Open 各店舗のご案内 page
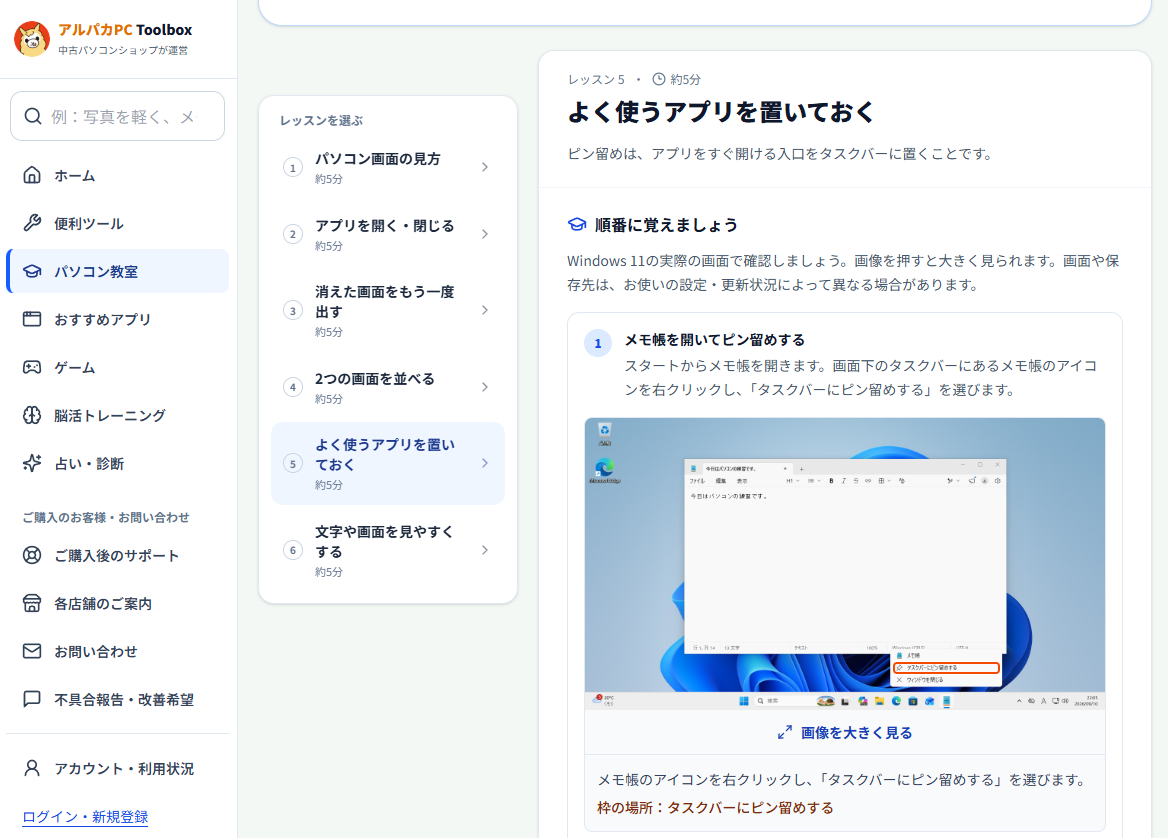The height and width of the screenshot is (838, 1168). (118, 603)
